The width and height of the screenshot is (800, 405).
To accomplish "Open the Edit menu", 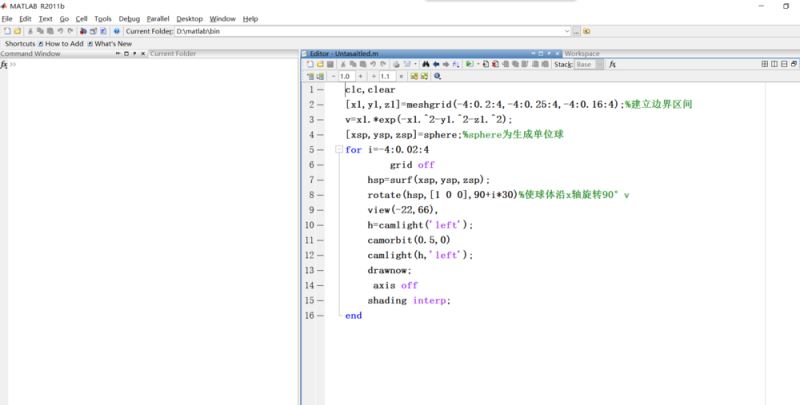I will (26, 19).
